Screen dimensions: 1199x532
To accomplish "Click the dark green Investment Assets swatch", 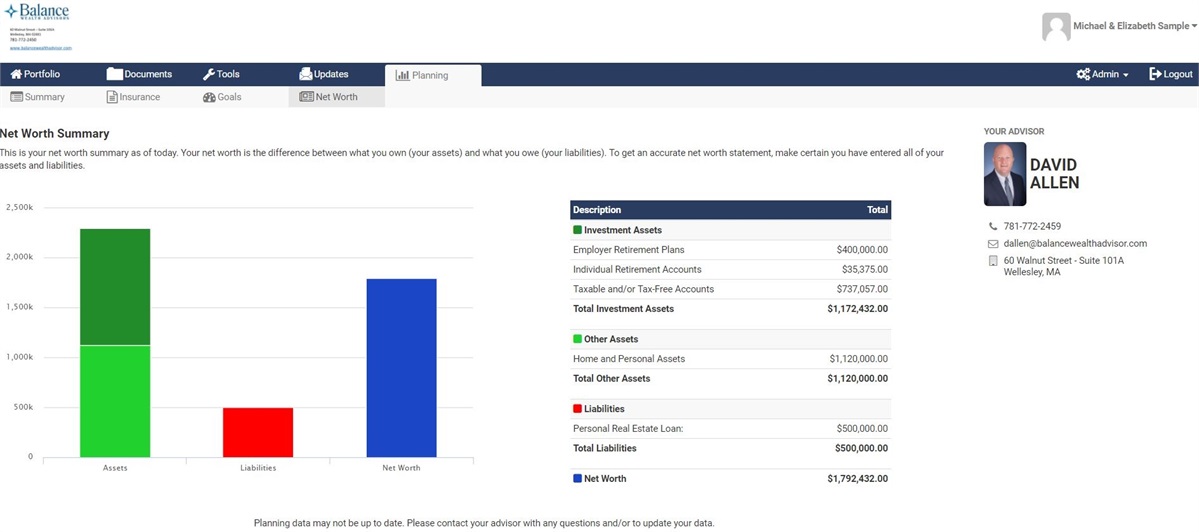I will point(577,229).
